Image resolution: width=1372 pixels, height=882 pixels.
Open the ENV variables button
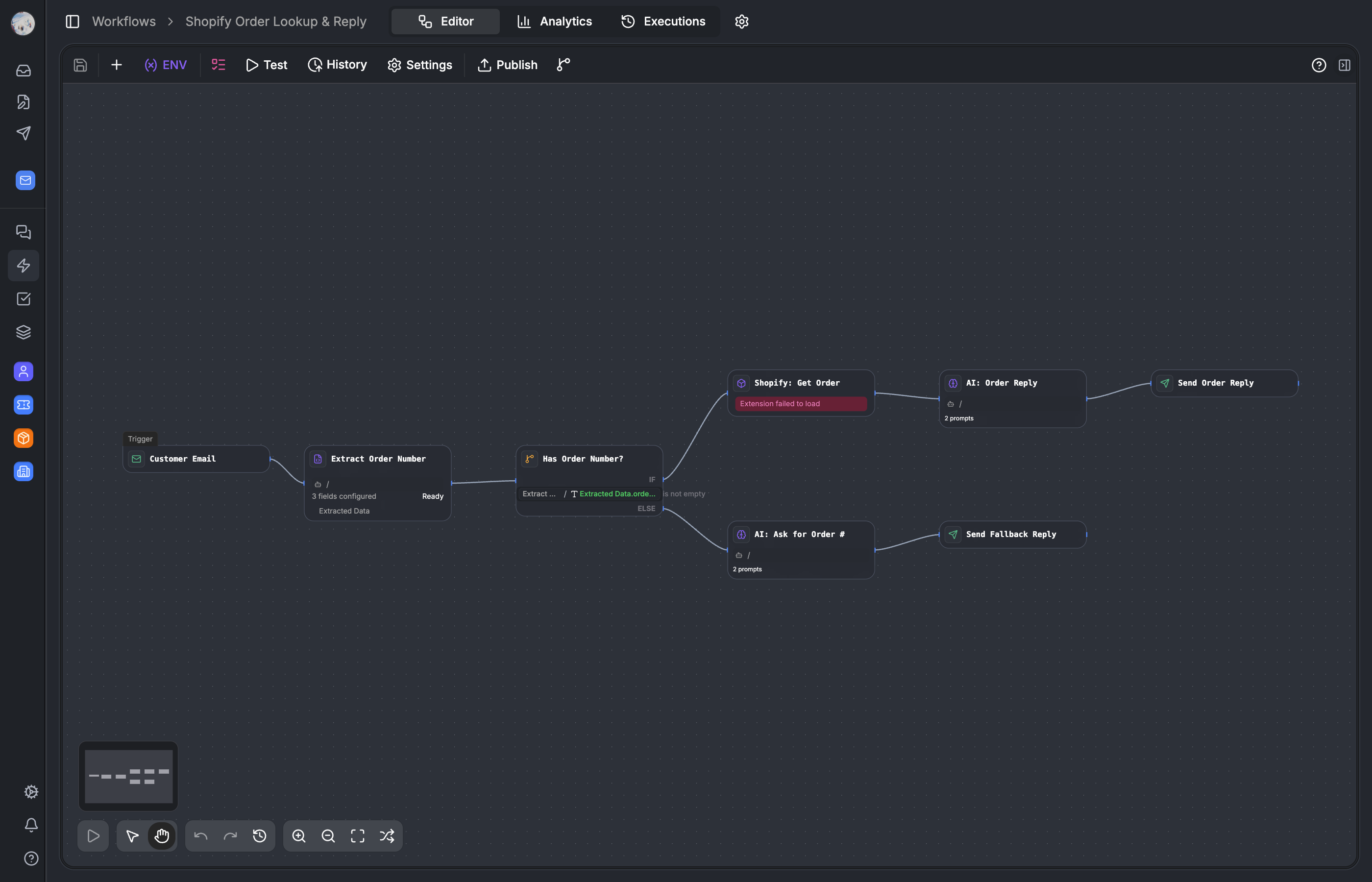click(166, 65)
